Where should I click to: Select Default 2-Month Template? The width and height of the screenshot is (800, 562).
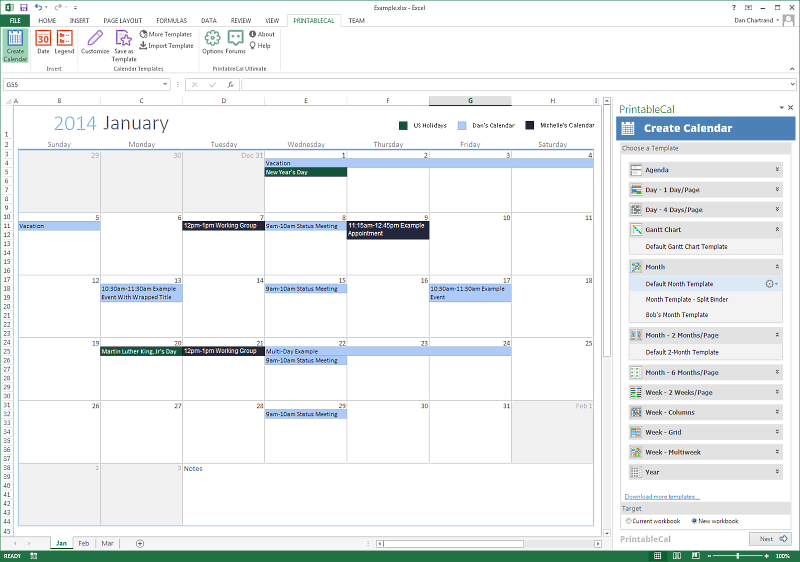(682, 352)
